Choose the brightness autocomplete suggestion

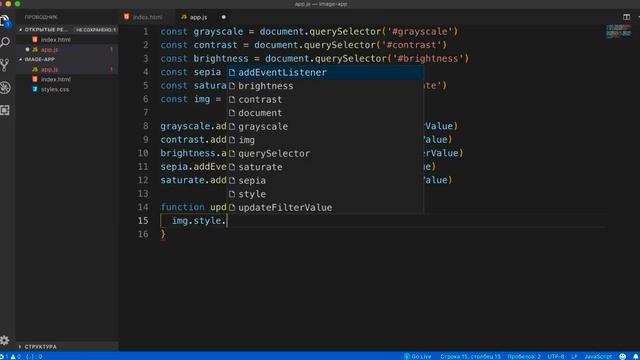click(x=325, y=86)
